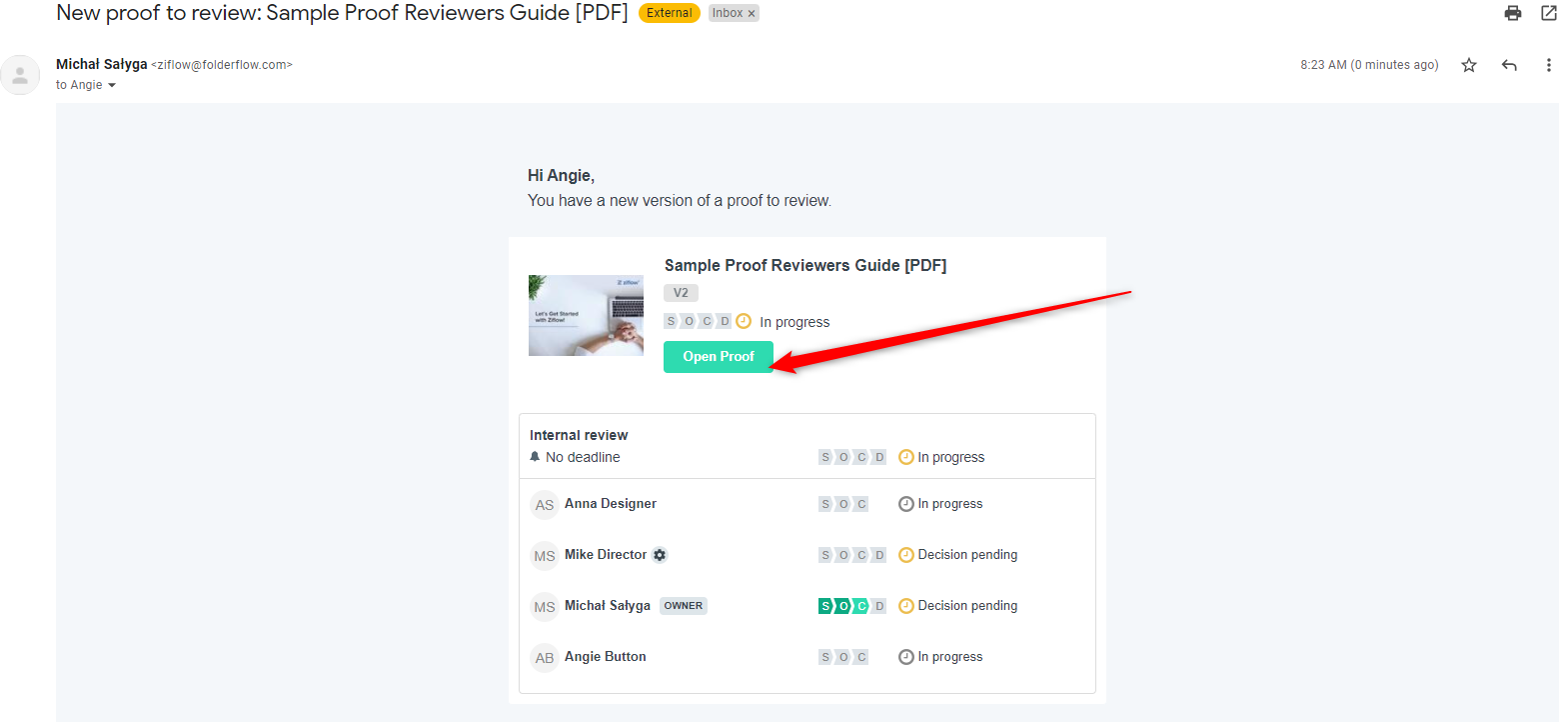
Task: Print the email using the printer icon
Action: point(1512,13)
